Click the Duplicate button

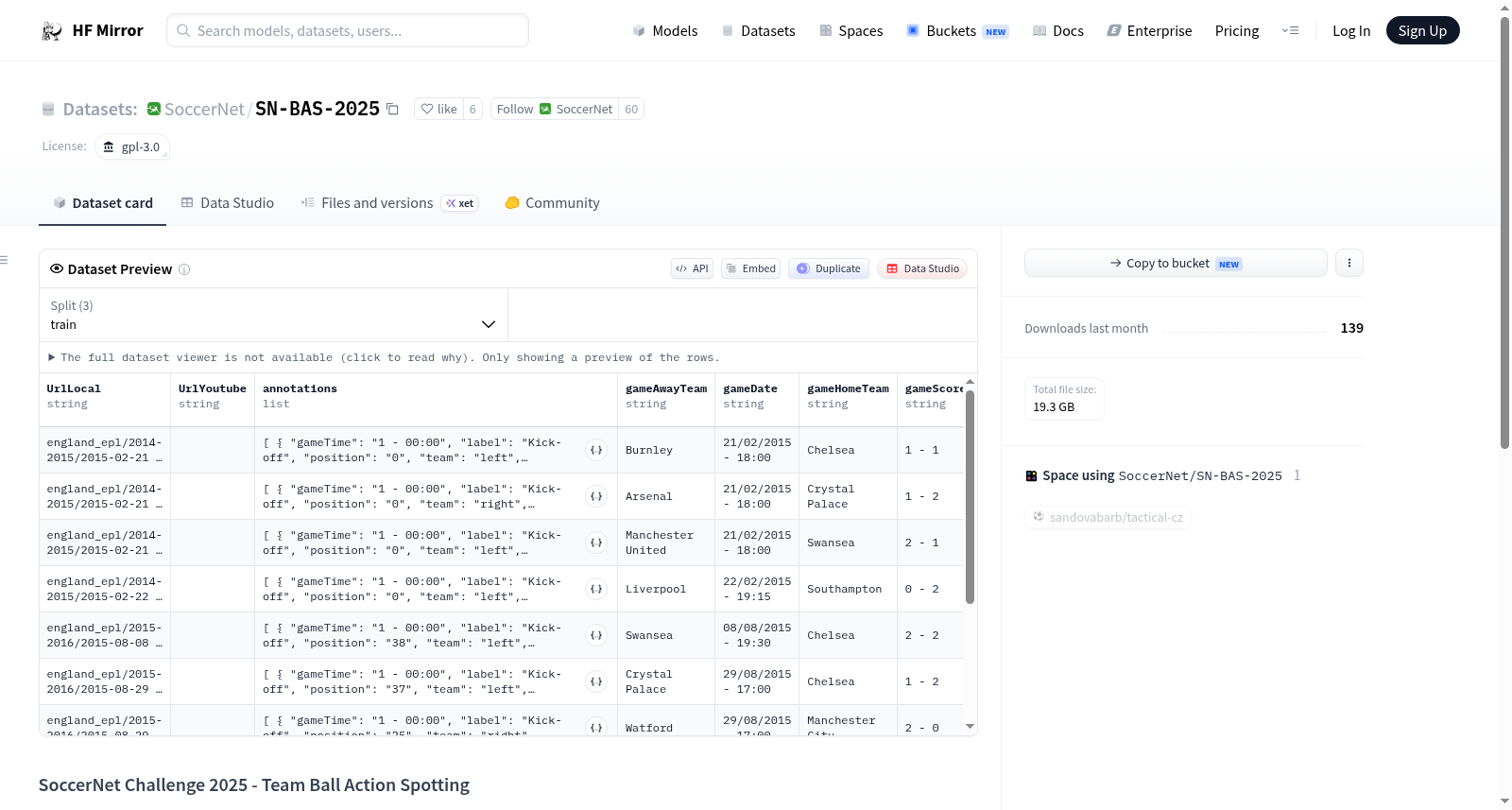coord(829,268)
